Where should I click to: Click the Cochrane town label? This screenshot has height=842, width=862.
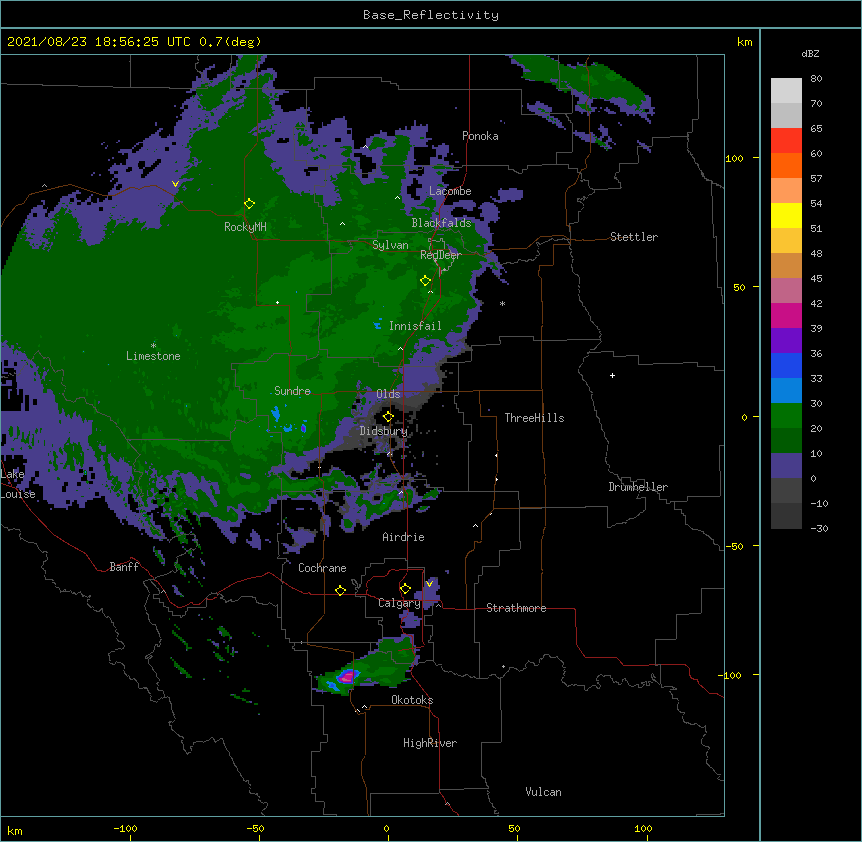[x=322, y=568]
